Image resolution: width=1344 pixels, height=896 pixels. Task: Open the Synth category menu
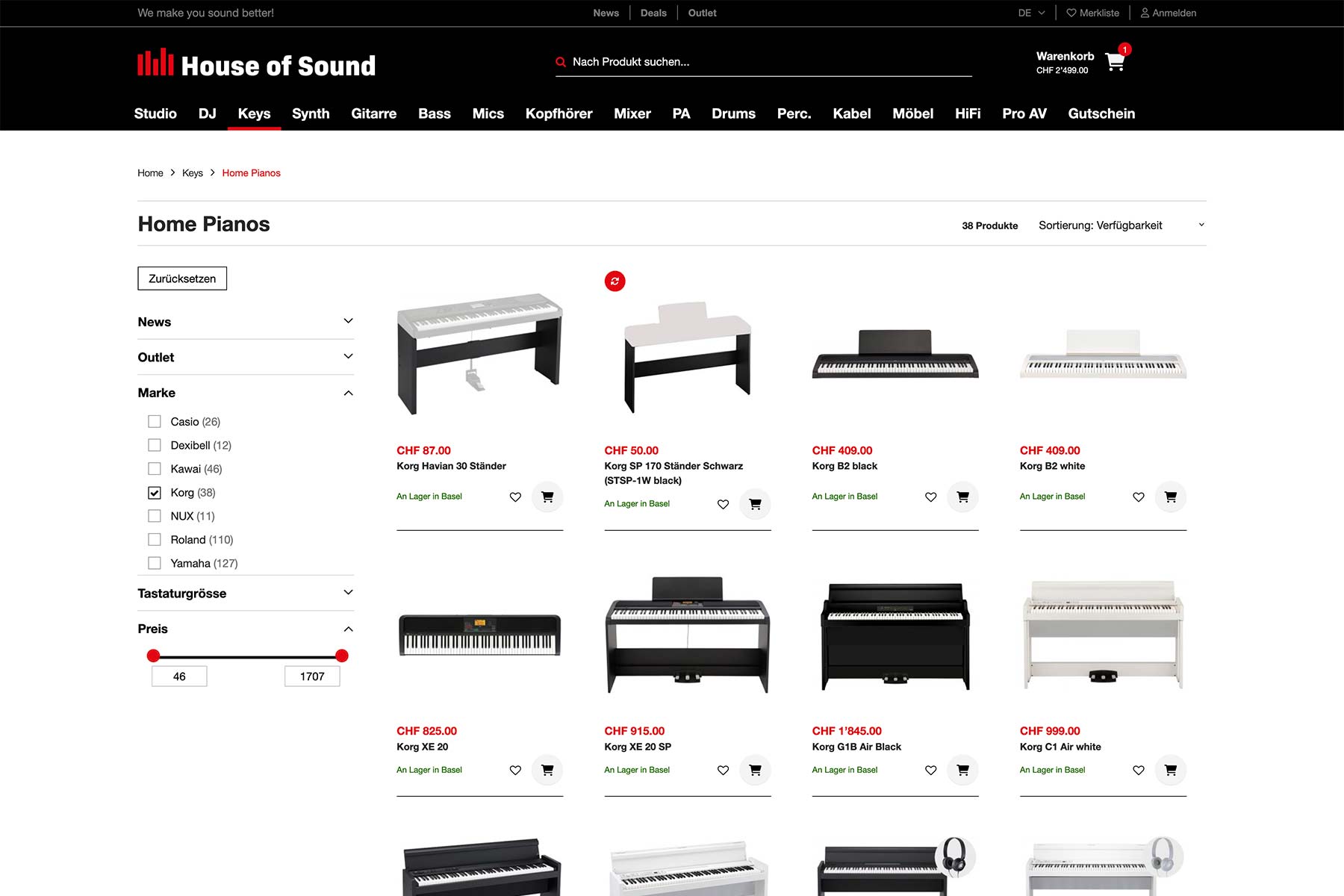(311, 113)
